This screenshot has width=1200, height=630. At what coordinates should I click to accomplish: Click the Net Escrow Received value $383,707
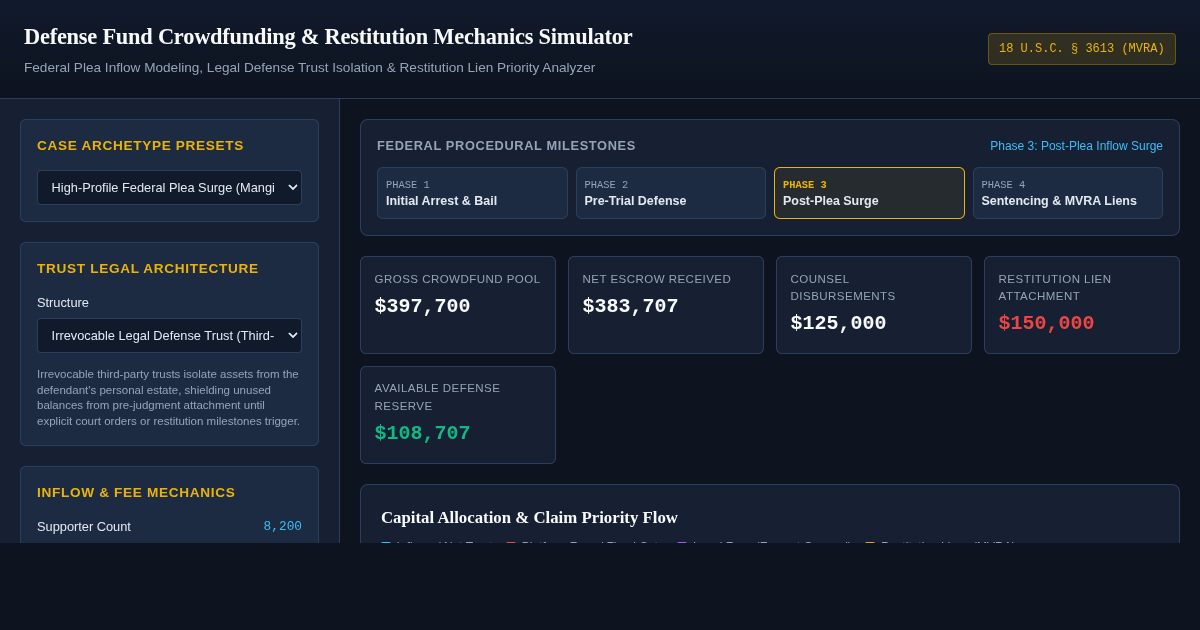(630, 306)
